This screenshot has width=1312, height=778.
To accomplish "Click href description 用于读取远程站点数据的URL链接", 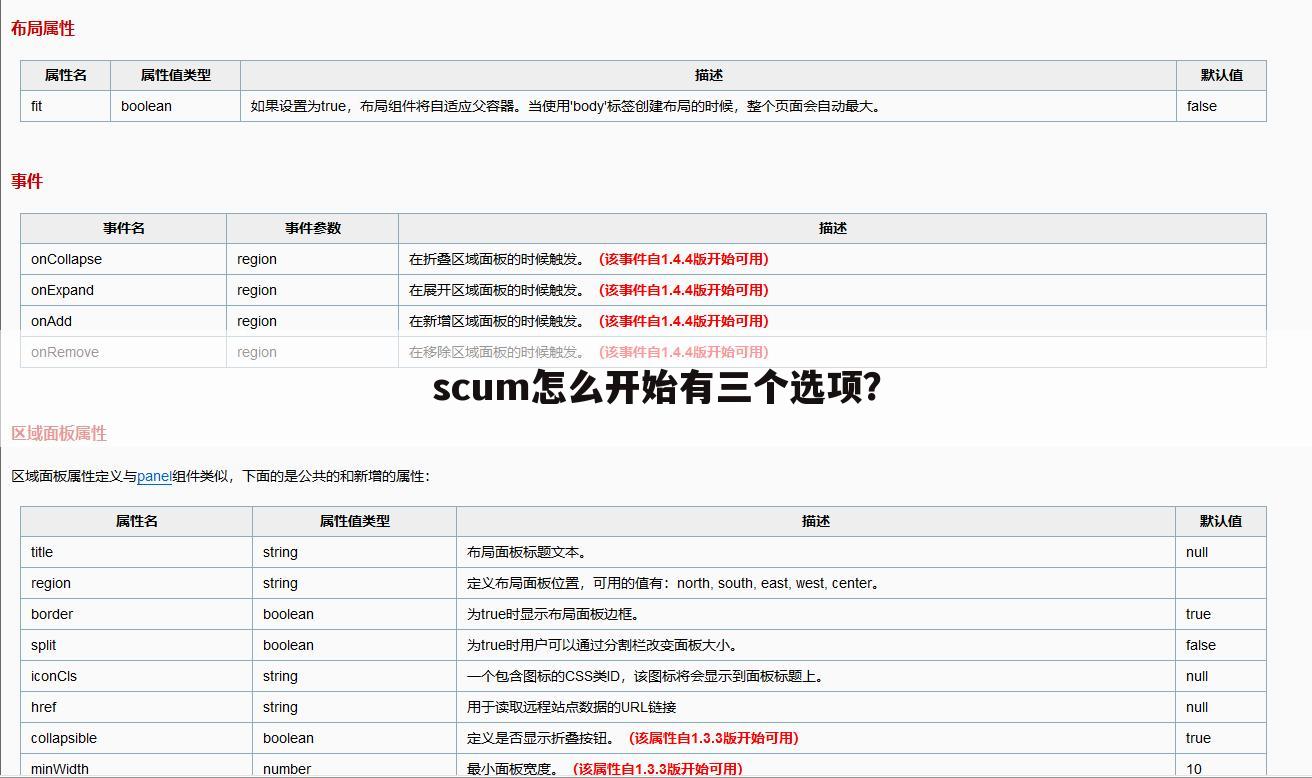I will click(572, 707).
